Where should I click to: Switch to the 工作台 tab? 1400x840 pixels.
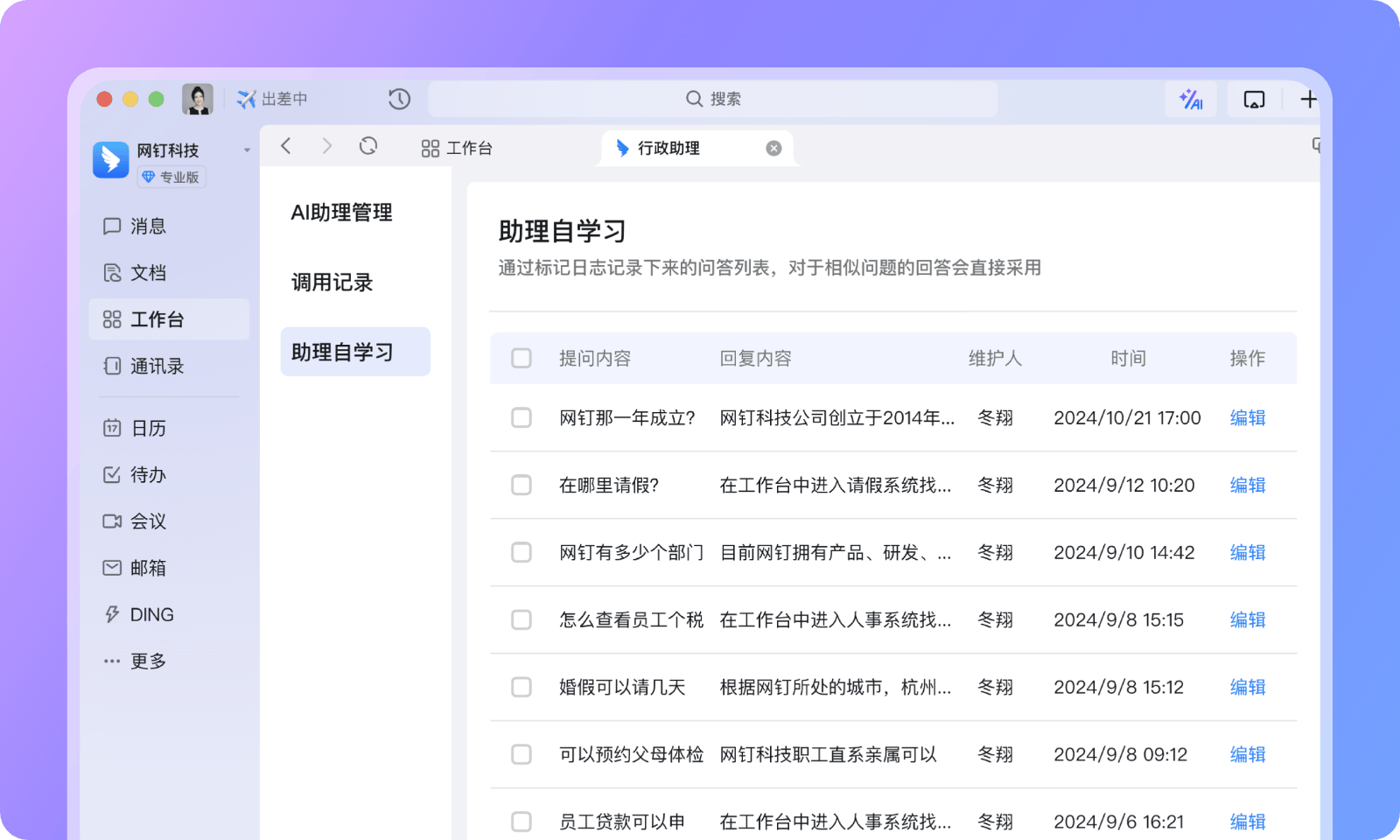pos(458,148)
